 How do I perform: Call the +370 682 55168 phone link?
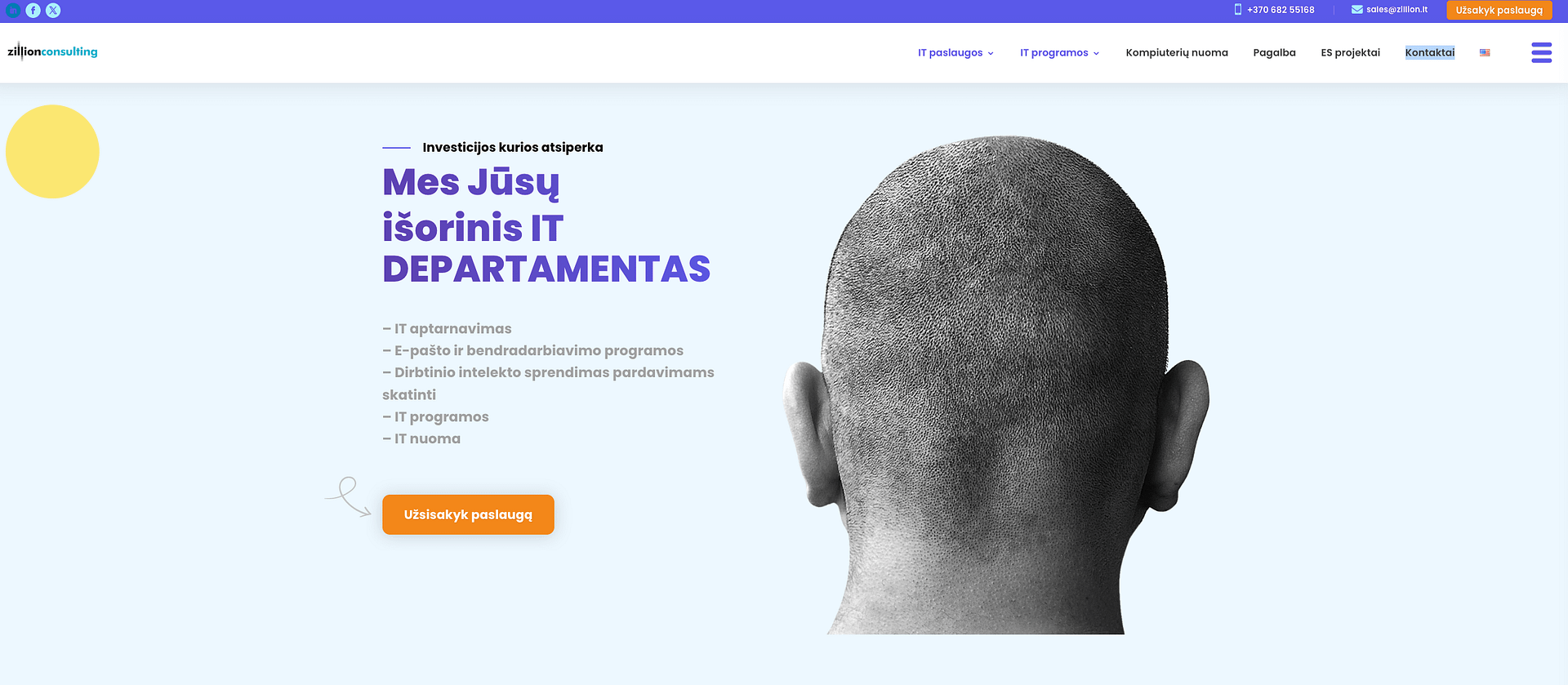click(x=1281, y=10)
